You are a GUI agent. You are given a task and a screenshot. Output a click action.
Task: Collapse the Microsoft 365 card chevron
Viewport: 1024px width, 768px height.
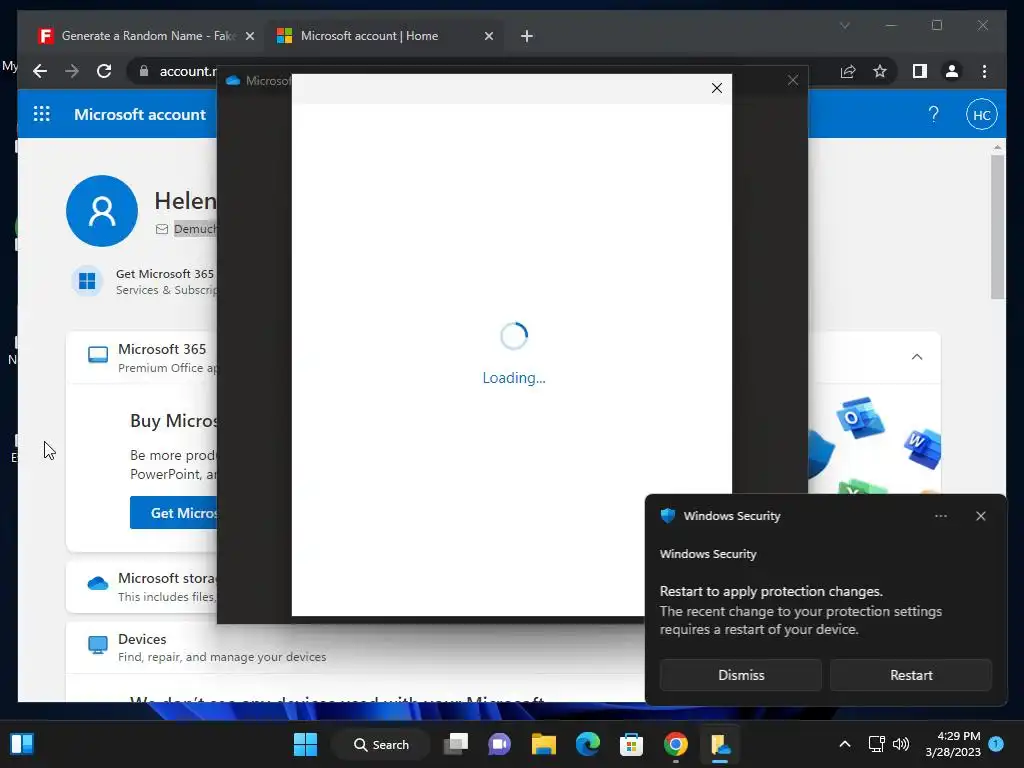pos(917,357)
